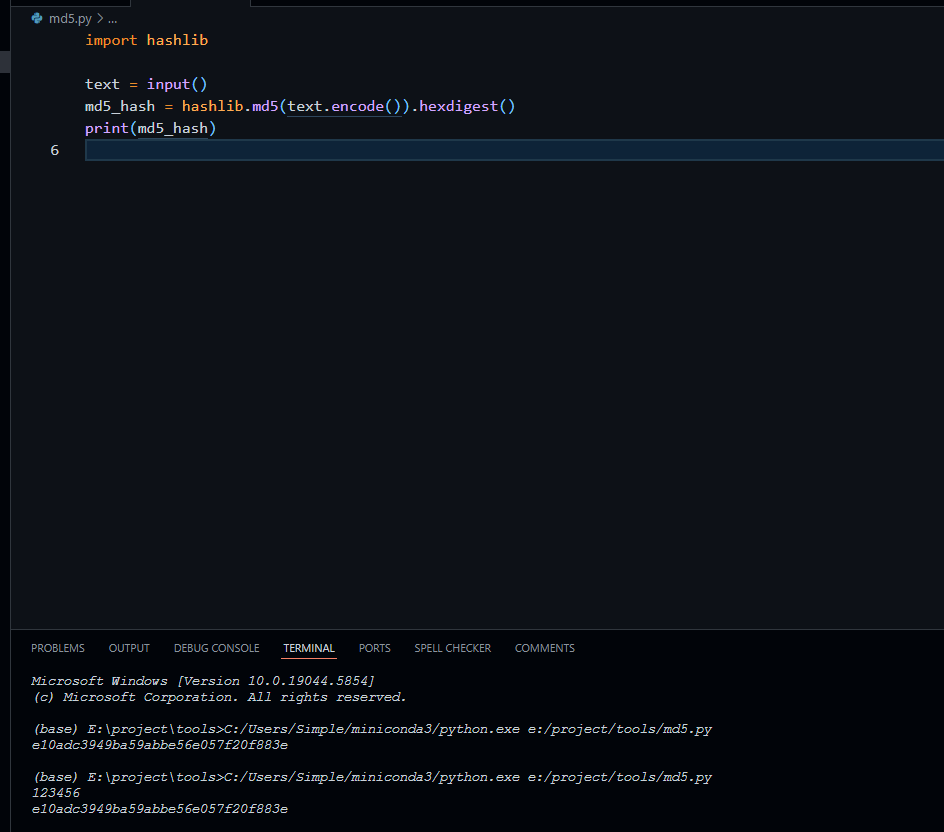The image size is (944, 832).
Task: Open the OUTPUT panel tab
Action: point(129,648)
